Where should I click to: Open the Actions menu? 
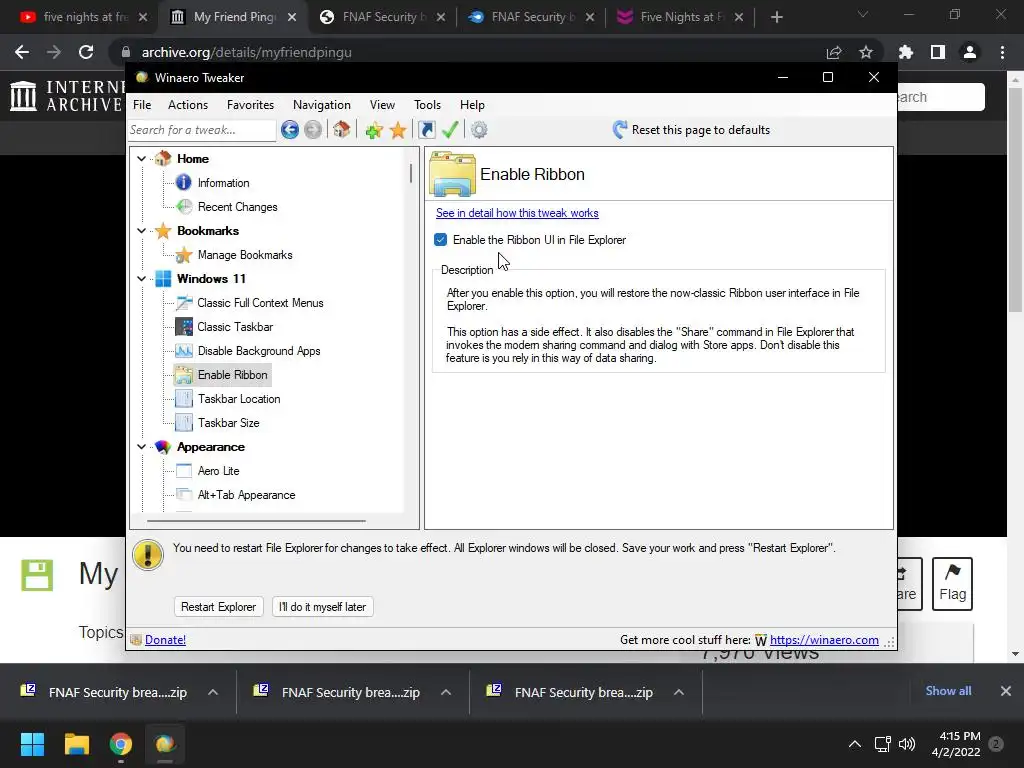187,104
